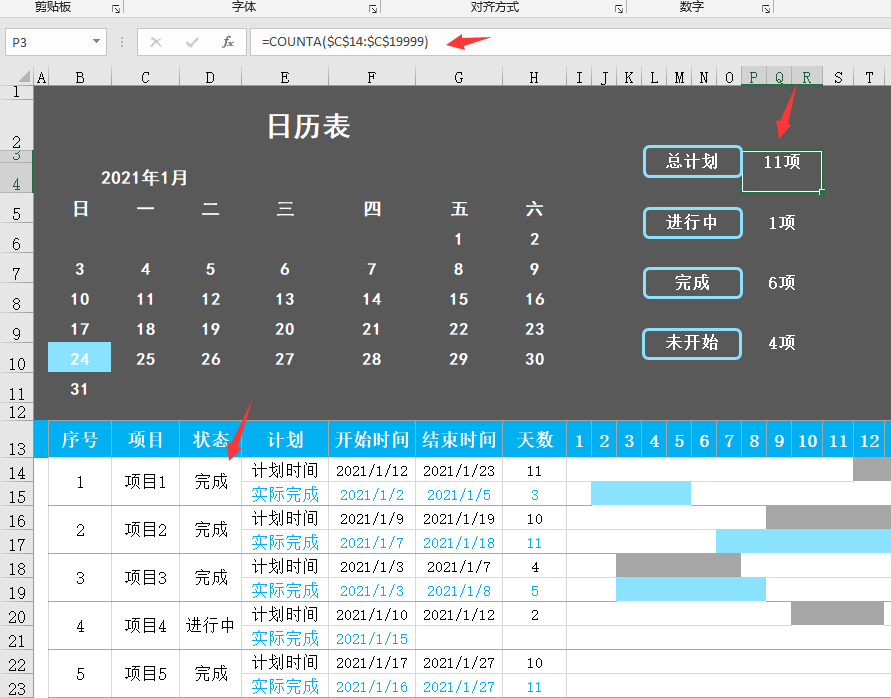Expand the Name Box dropdown arrow
Screen dimensions: 891x698
96,41
